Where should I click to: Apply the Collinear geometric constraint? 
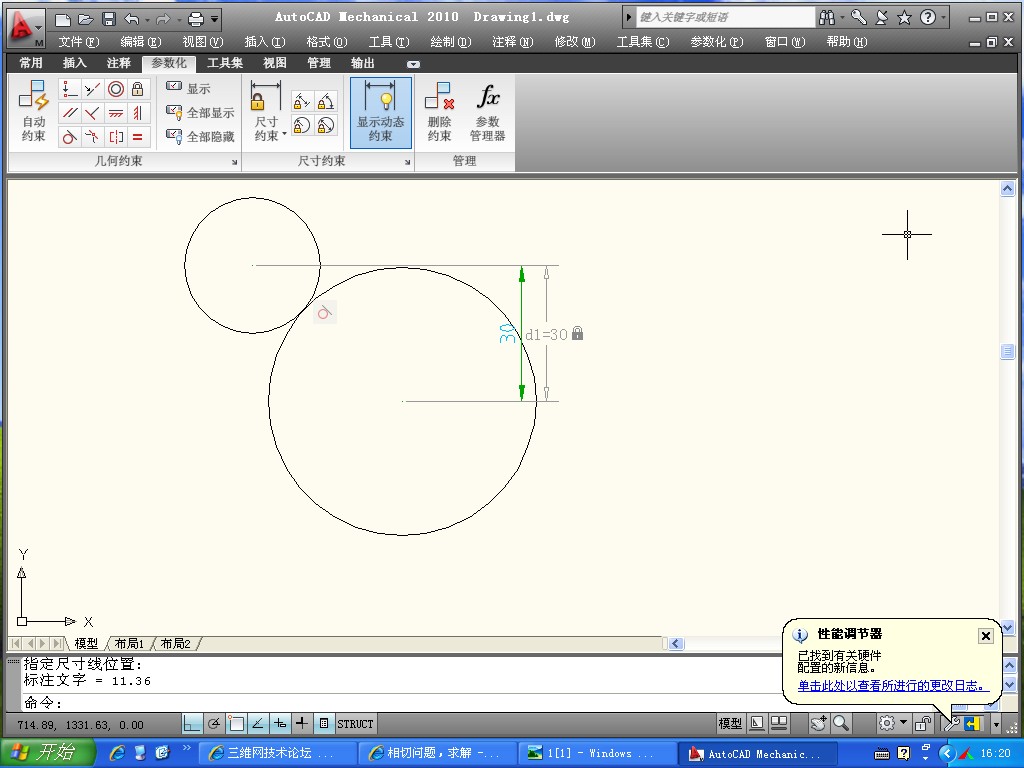(x=92, y=89)
